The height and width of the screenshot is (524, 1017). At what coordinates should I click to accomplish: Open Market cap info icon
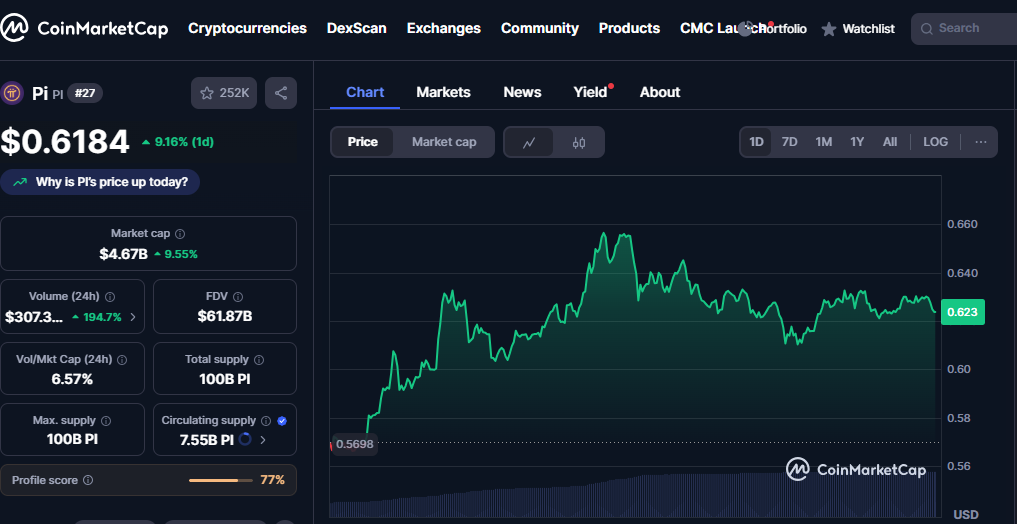point(180,233)
